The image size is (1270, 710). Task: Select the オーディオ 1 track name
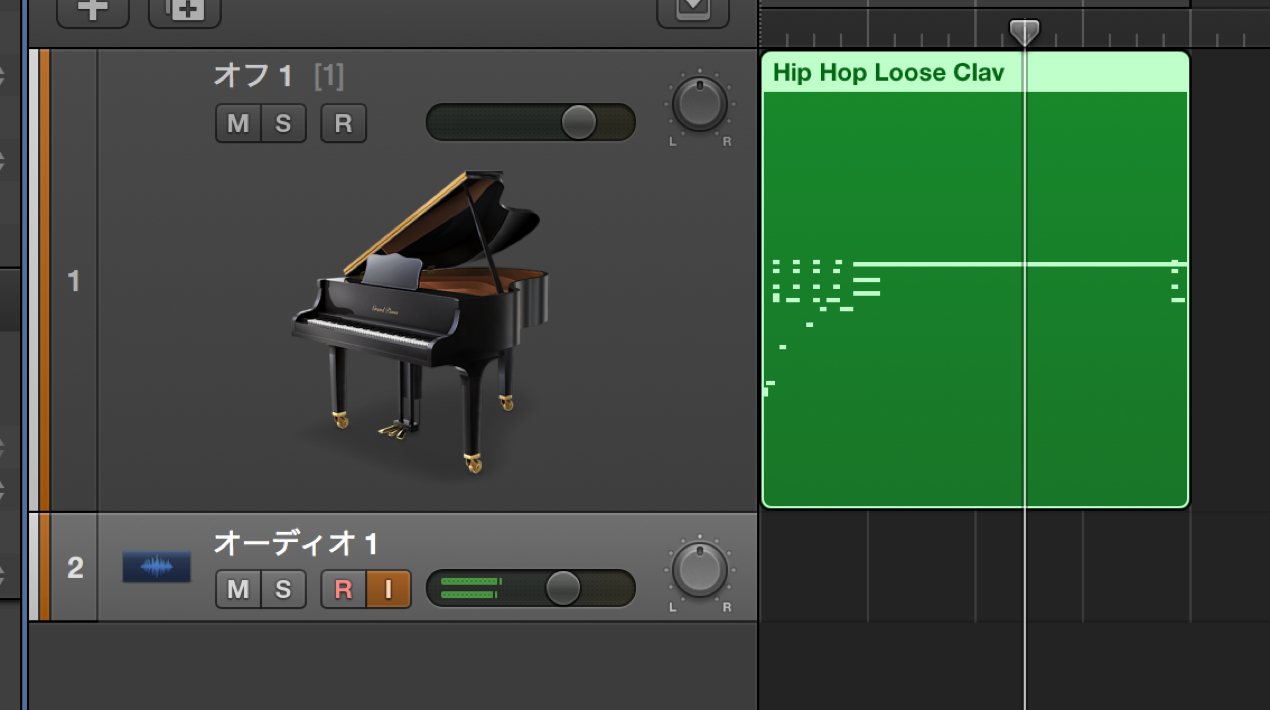296,543
